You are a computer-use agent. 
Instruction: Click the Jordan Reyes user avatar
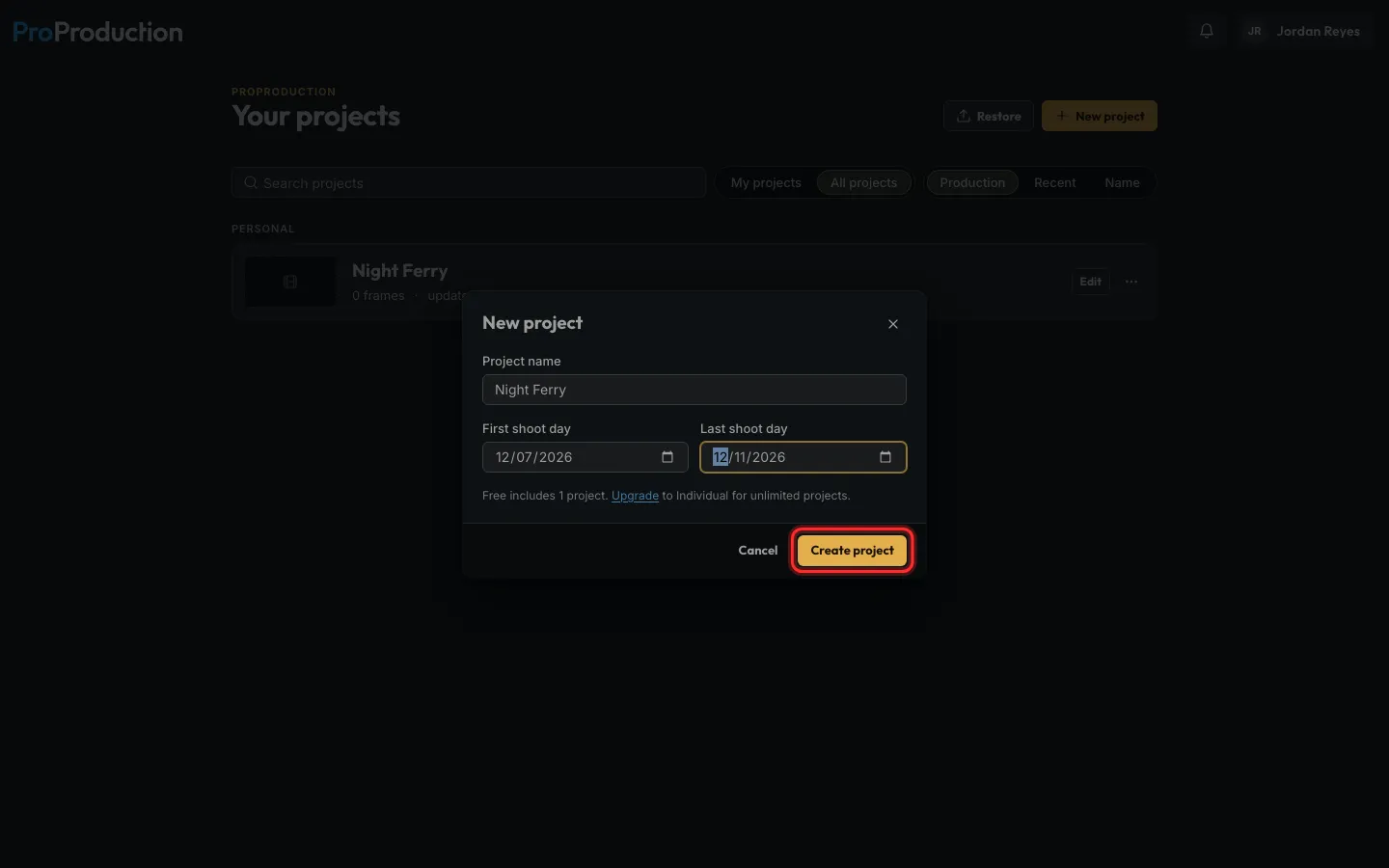point(1254,31)
